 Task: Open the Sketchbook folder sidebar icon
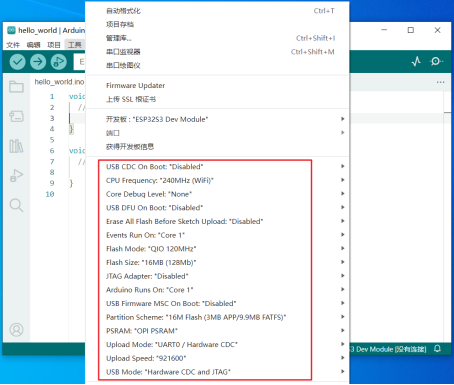tap(16, 87)
